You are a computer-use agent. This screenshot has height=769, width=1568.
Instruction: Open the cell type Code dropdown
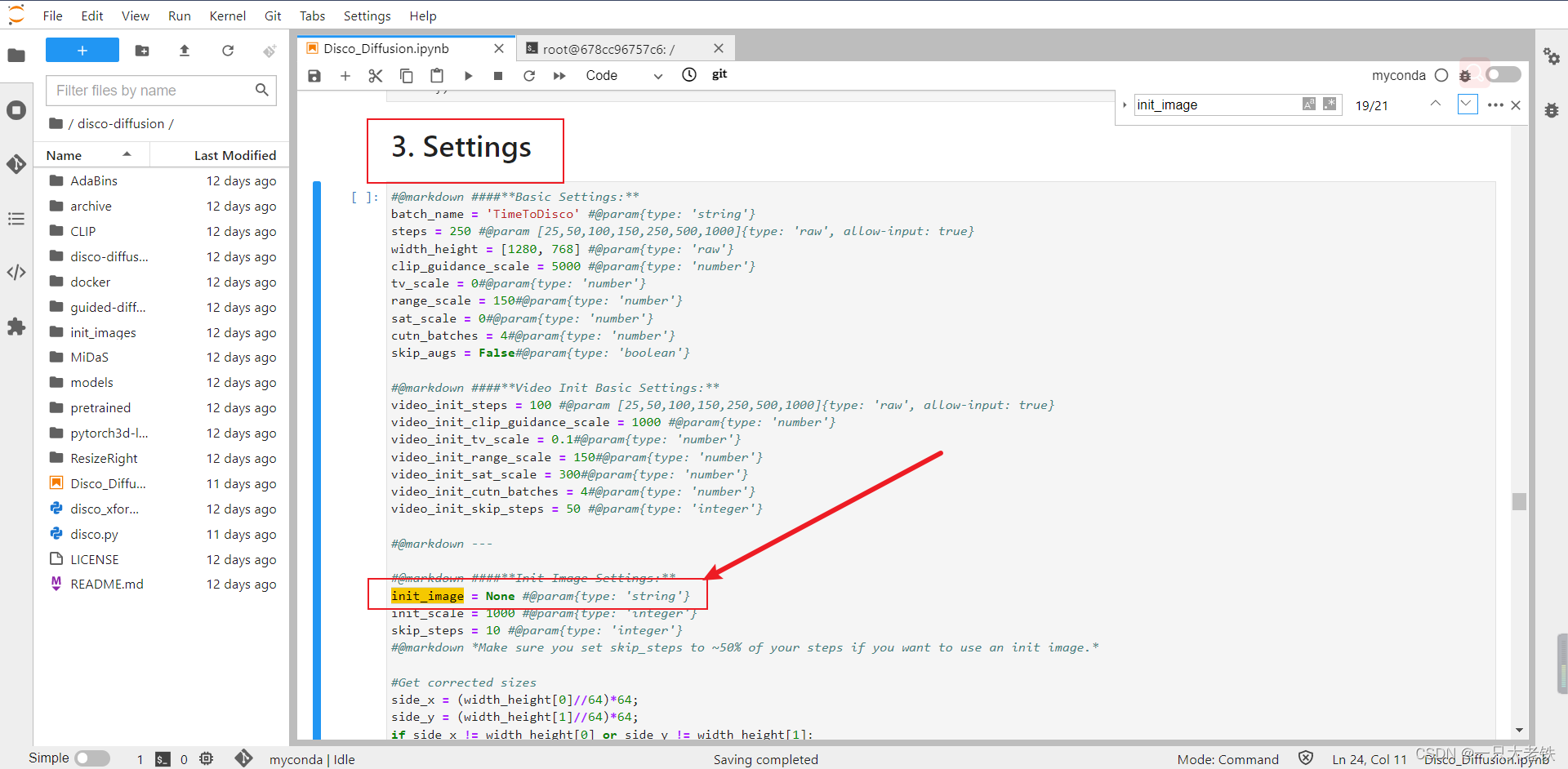[624, 76]
